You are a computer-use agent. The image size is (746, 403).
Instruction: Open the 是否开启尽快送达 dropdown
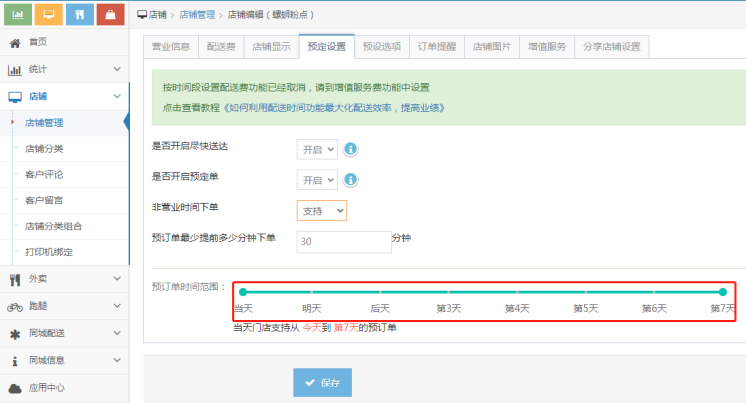tap(317, 150)
